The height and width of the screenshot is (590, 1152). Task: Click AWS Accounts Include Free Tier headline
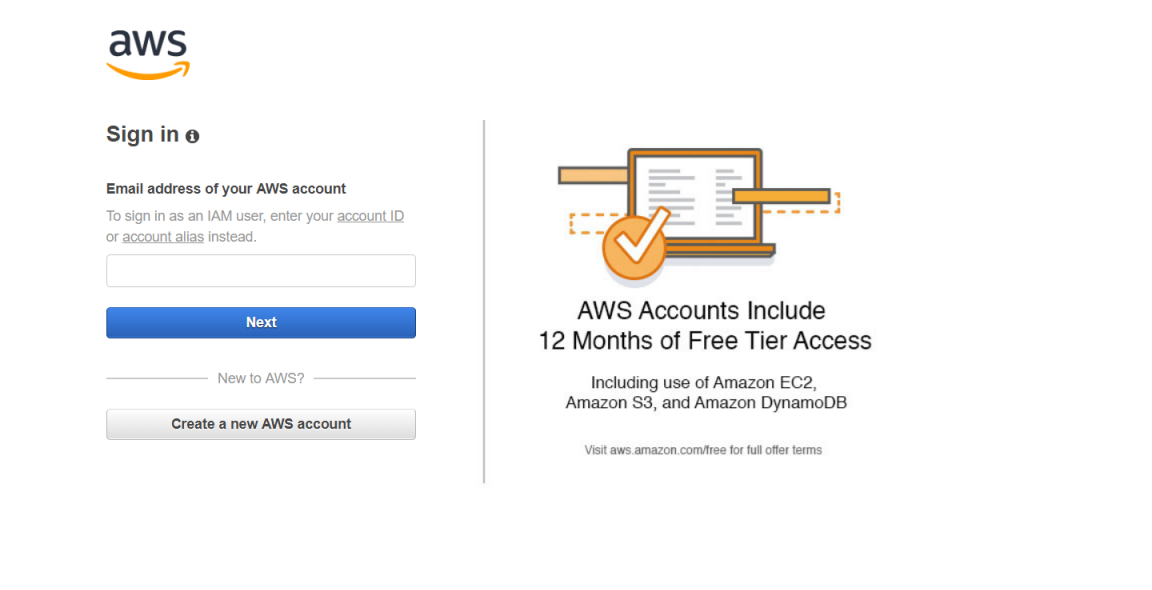coord(705,325)
